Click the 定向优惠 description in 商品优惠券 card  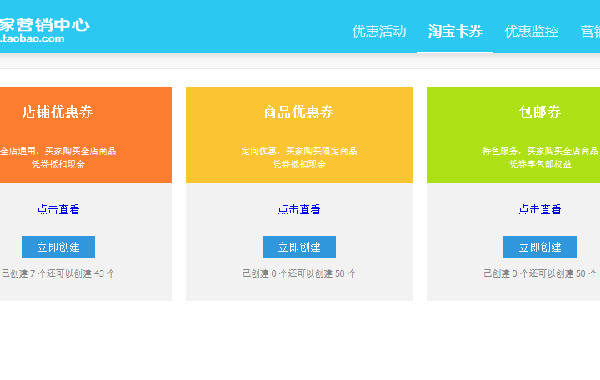point(299,157)
